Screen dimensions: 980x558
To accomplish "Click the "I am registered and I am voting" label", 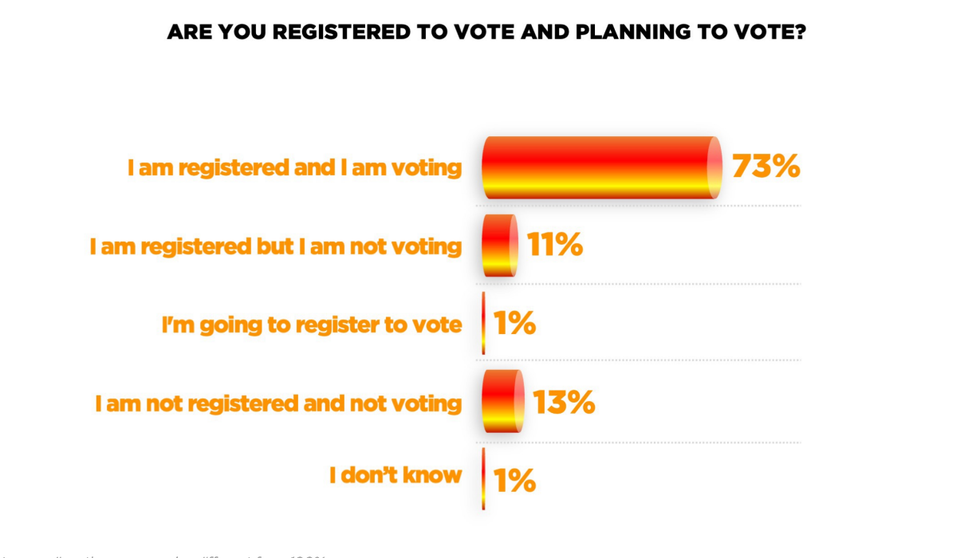I will (x=294, y=168).
